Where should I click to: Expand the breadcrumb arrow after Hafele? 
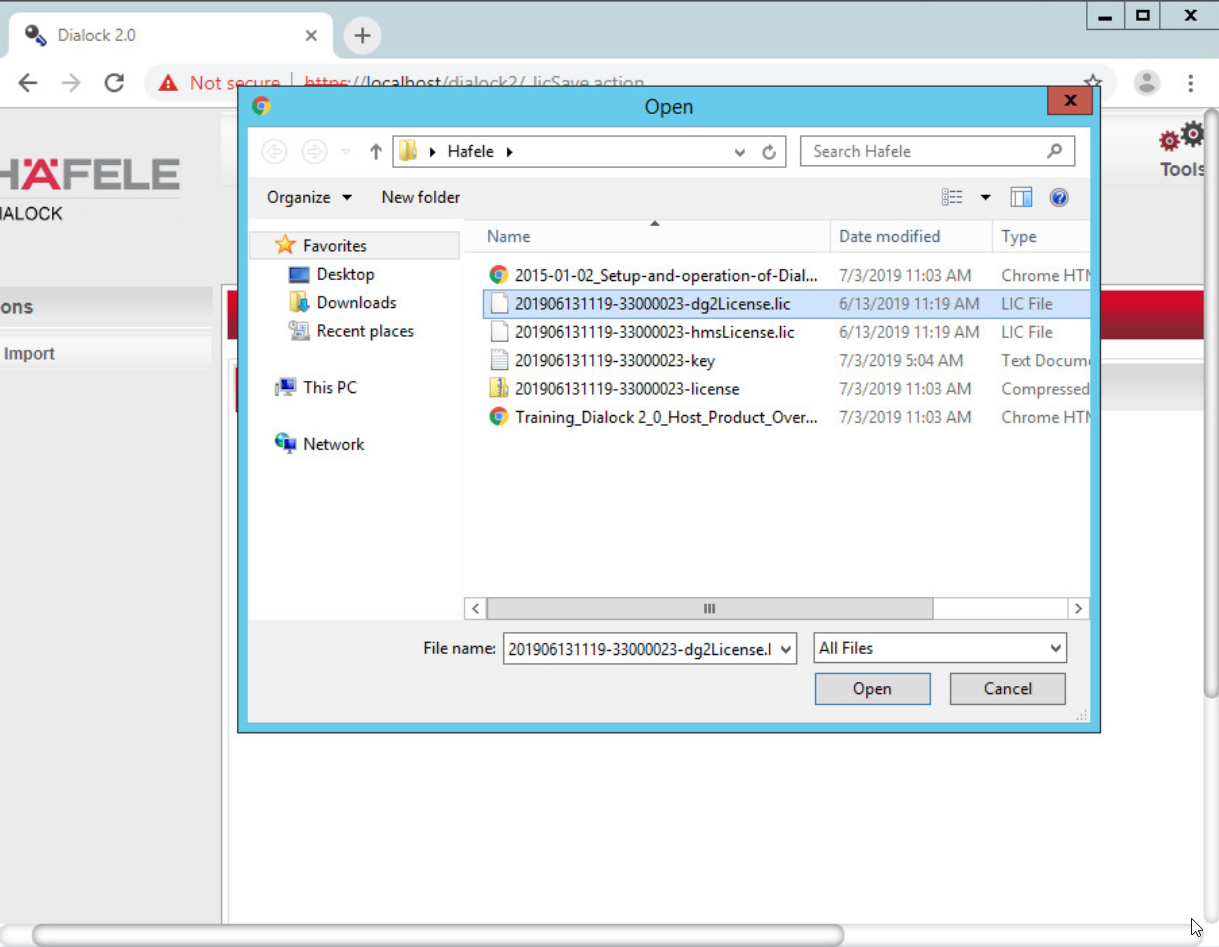[x=509, y=152]
